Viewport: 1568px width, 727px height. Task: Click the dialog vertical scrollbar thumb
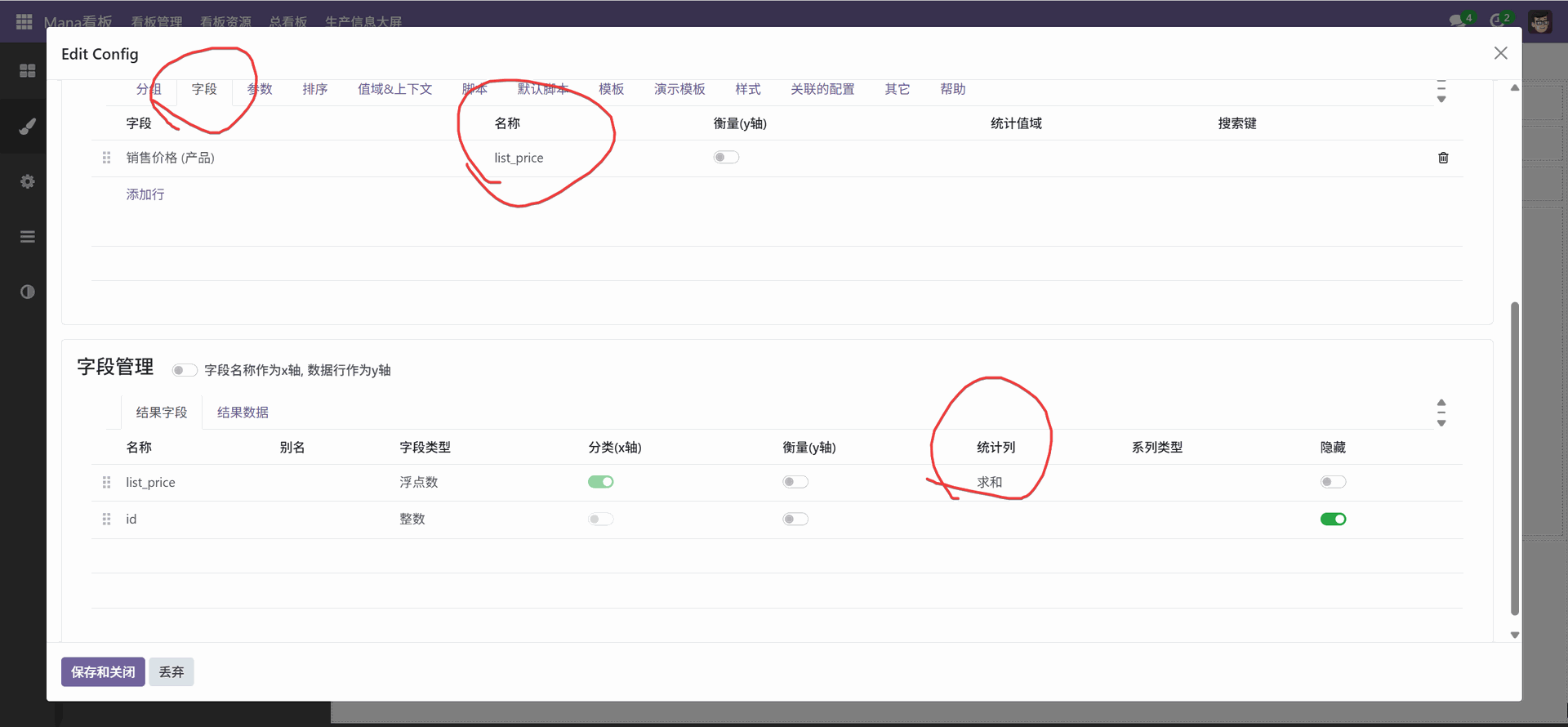pos(1515,458)
